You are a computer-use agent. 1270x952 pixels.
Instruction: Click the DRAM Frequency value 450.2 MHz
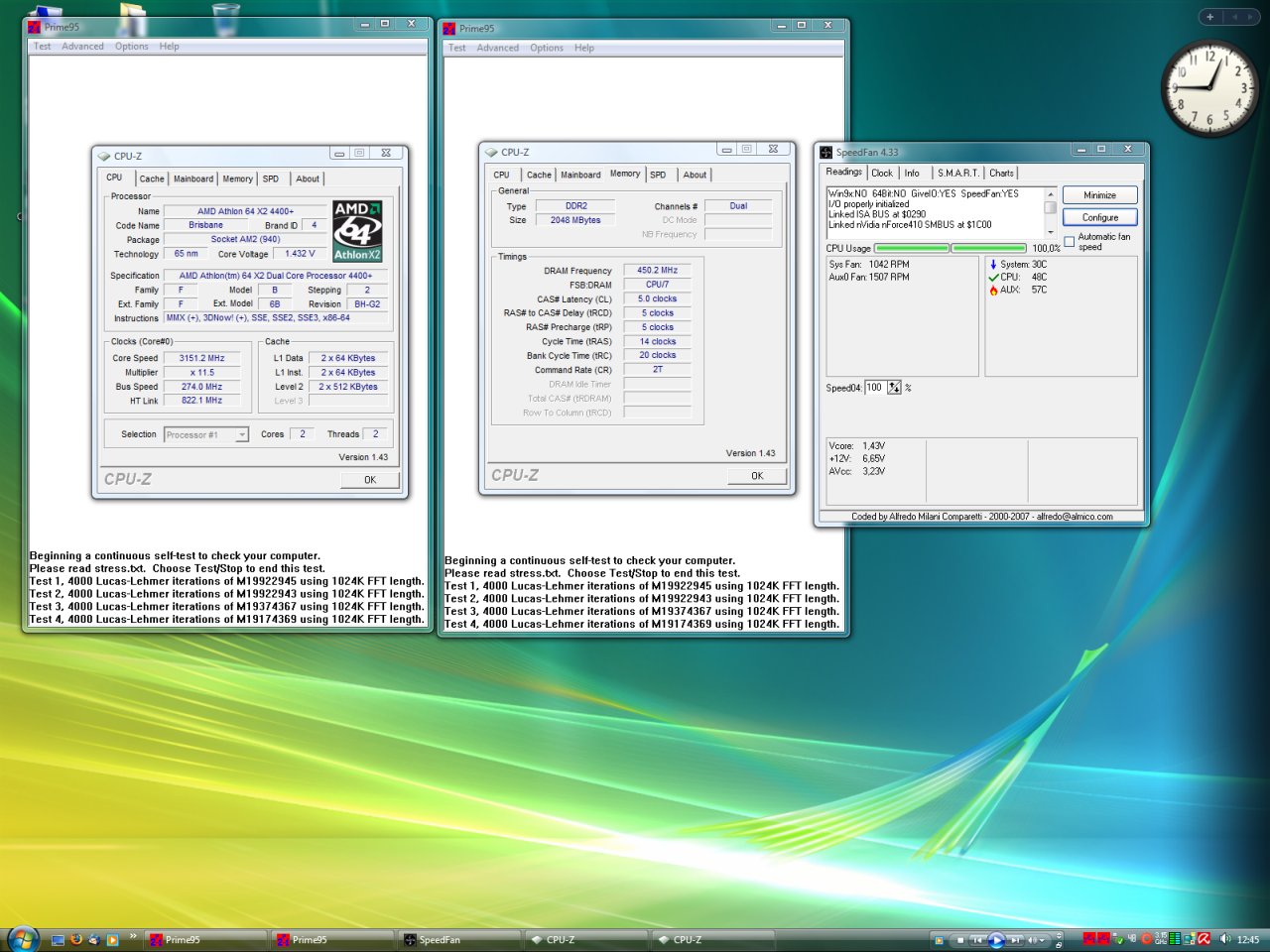coord(657,270)
